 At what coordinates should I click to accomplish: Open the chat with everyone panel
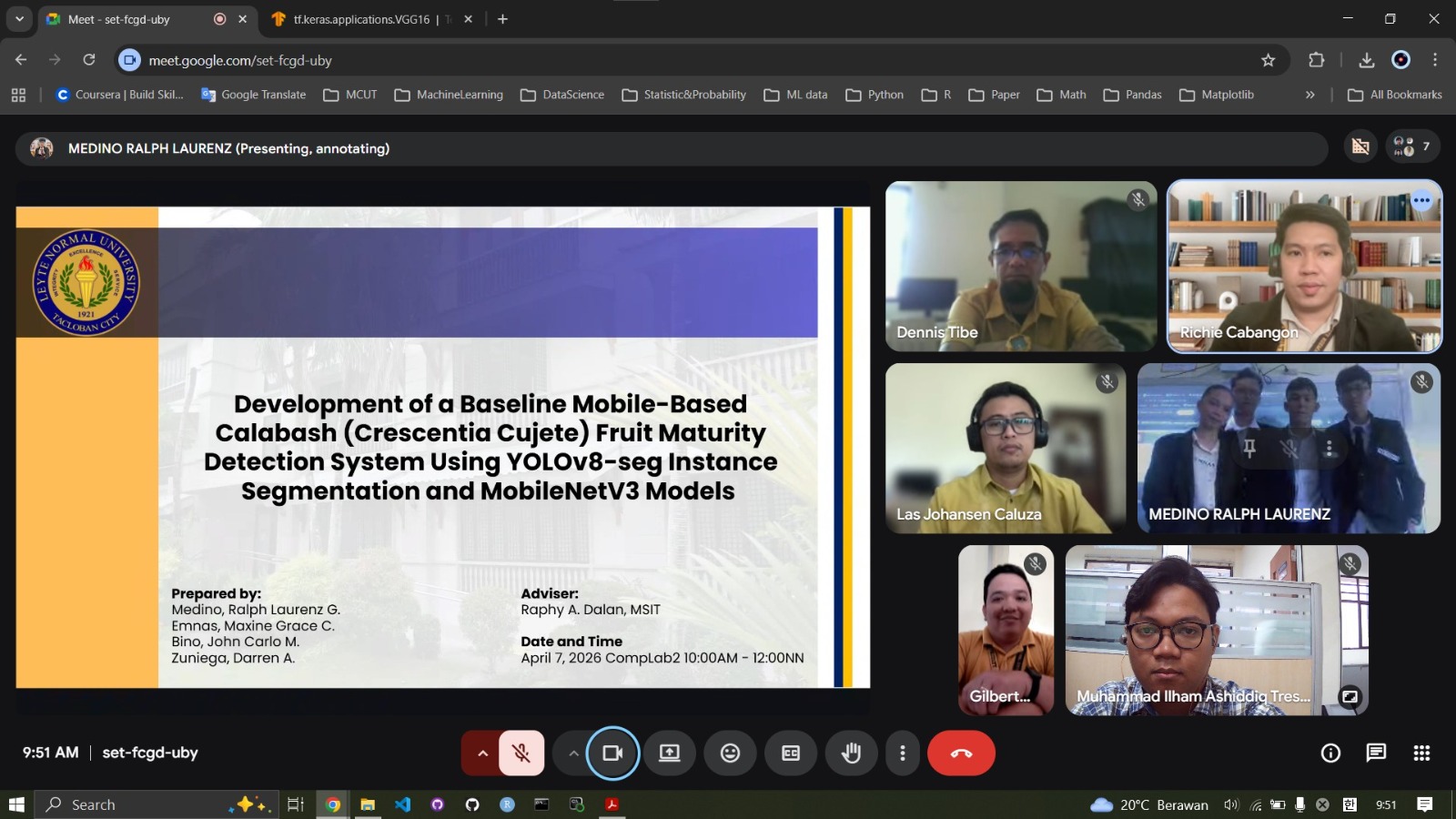(1376, 753)
